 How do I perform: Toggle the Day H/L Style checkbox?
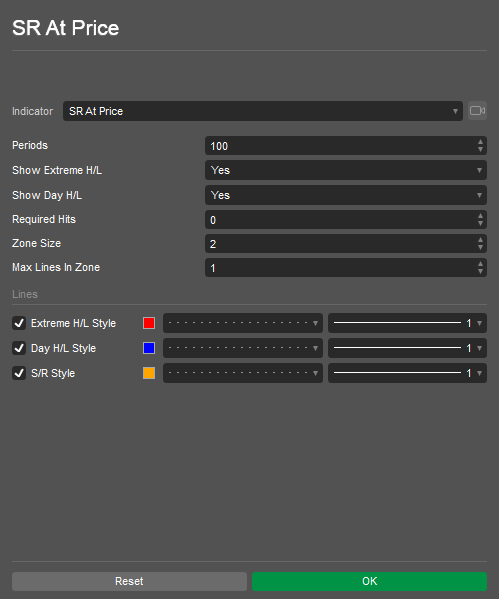point(19,348)
